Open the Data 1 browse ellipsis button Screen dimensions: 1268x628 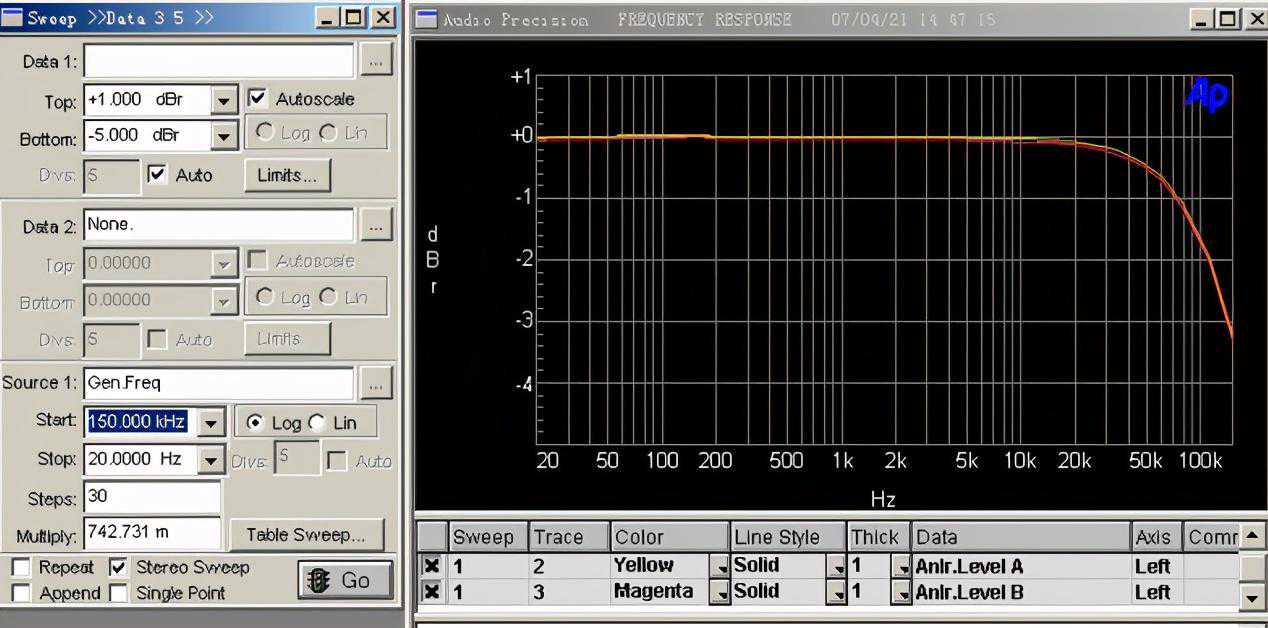coord(375,61)
